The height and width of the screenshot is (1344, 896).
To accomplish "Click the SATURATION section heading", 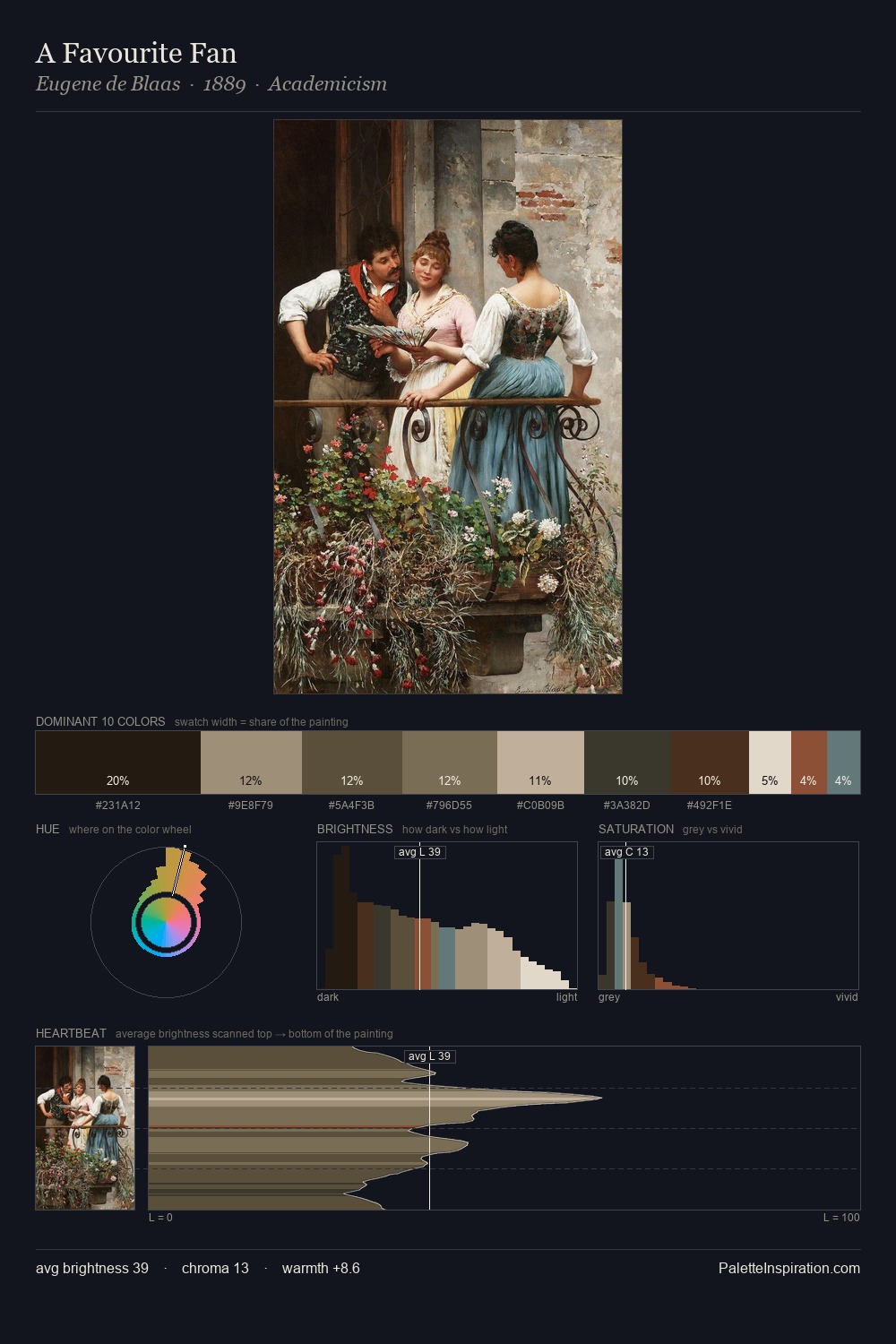I will point(636,829).
